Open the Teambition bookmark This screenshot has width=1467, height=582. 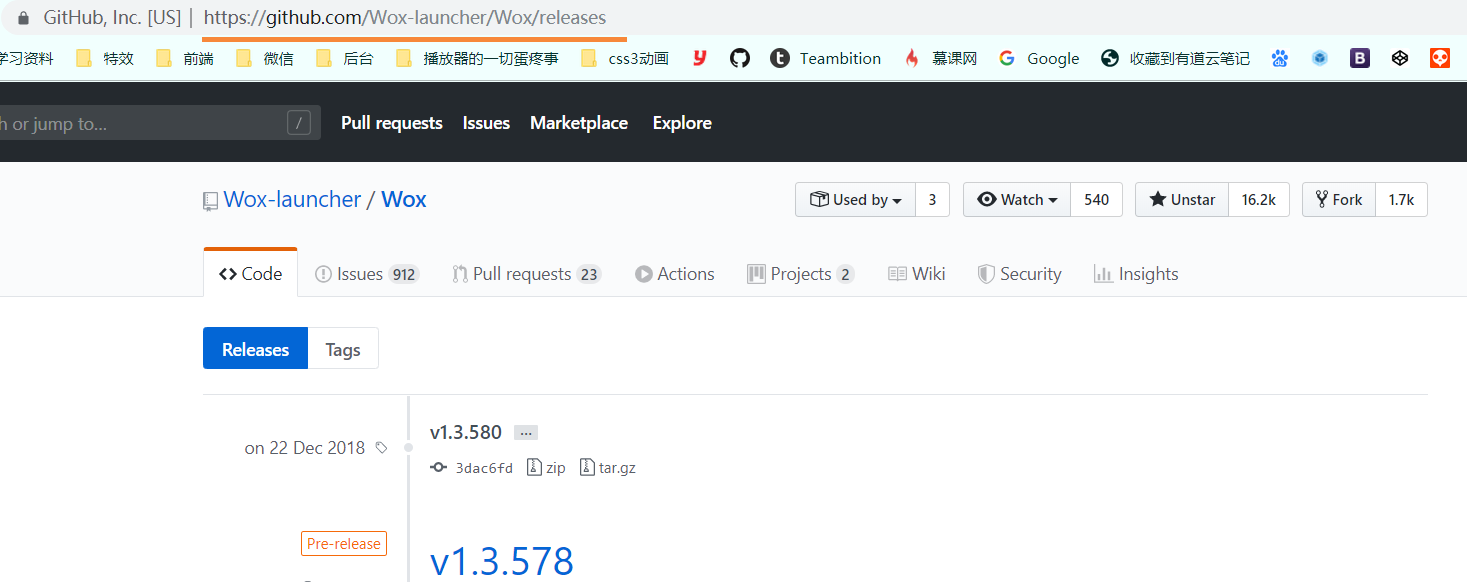point(826,58)
